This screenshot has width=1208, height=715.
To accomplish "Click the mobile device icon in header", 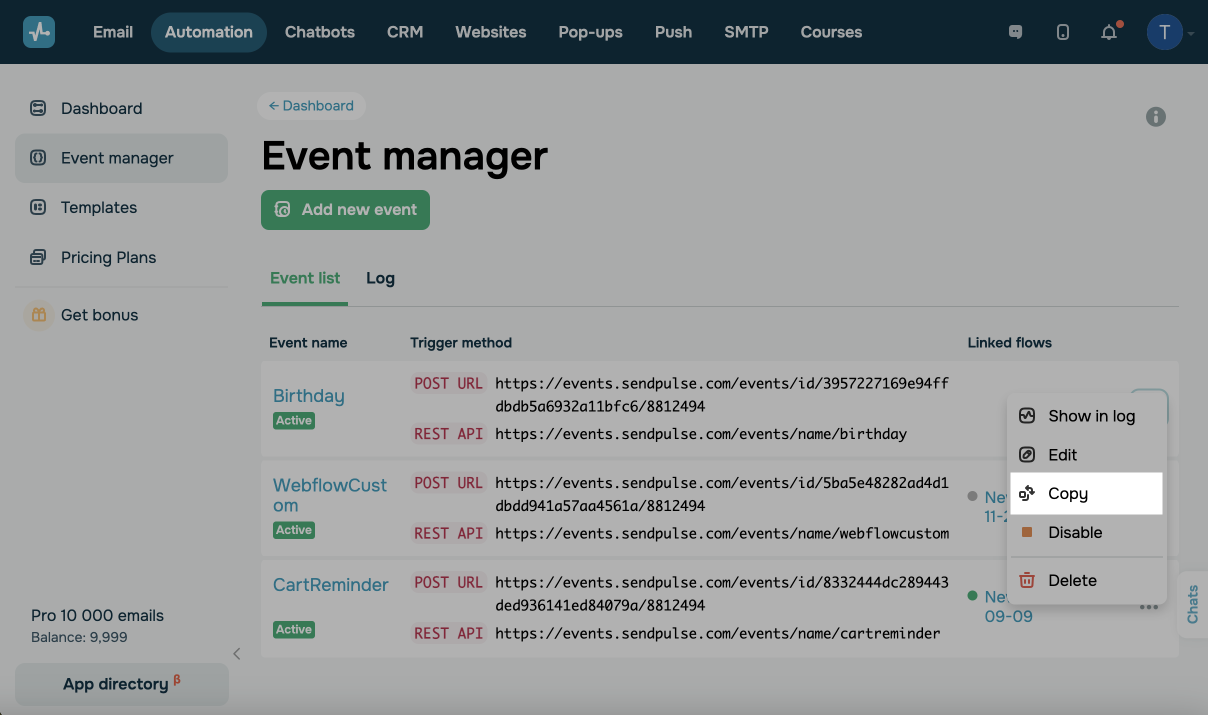I will tap(1062, 32).
